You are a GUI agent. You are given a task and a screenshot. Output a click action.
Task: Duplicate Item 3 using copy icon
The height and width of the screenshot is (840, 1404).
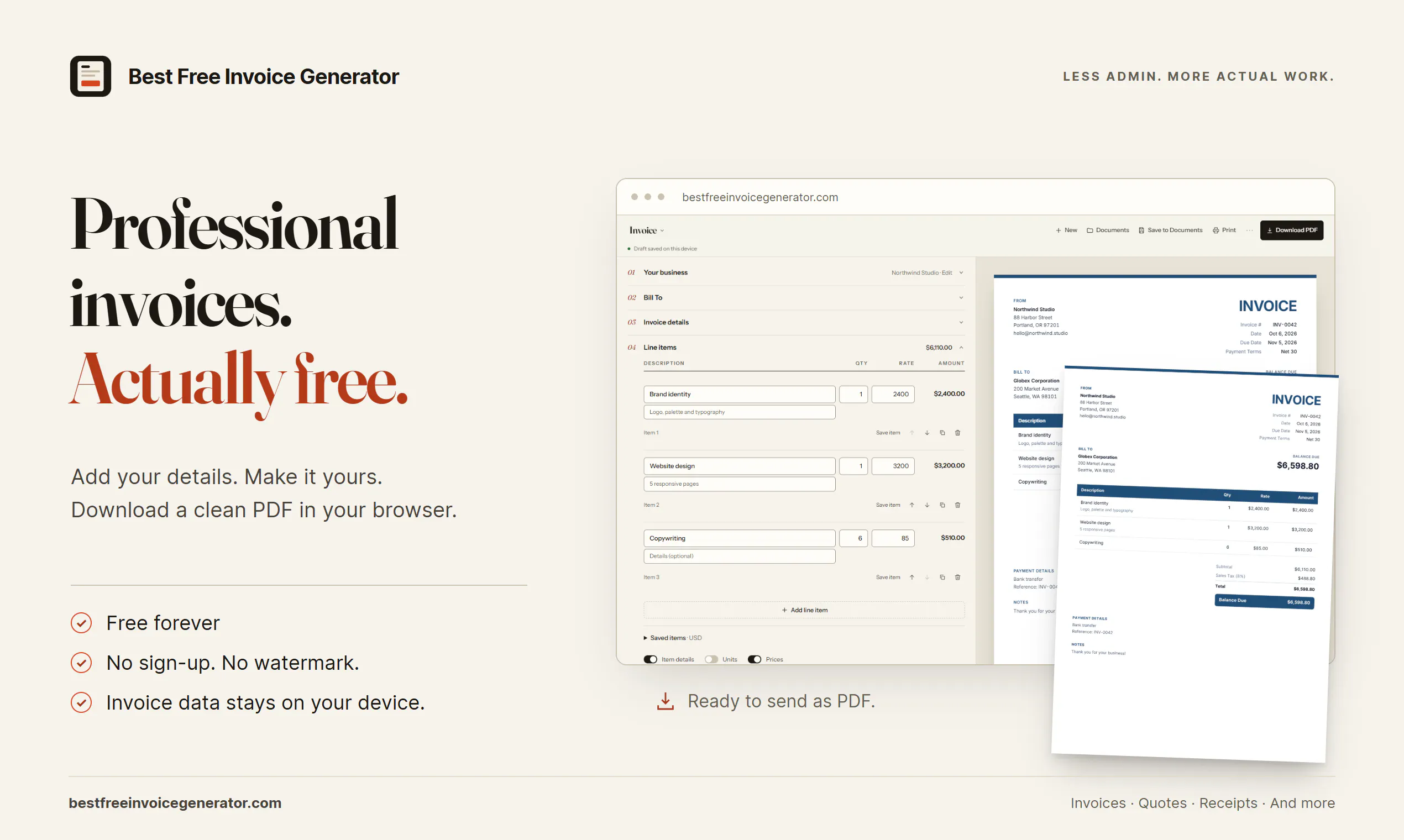(x=942, y=577)
